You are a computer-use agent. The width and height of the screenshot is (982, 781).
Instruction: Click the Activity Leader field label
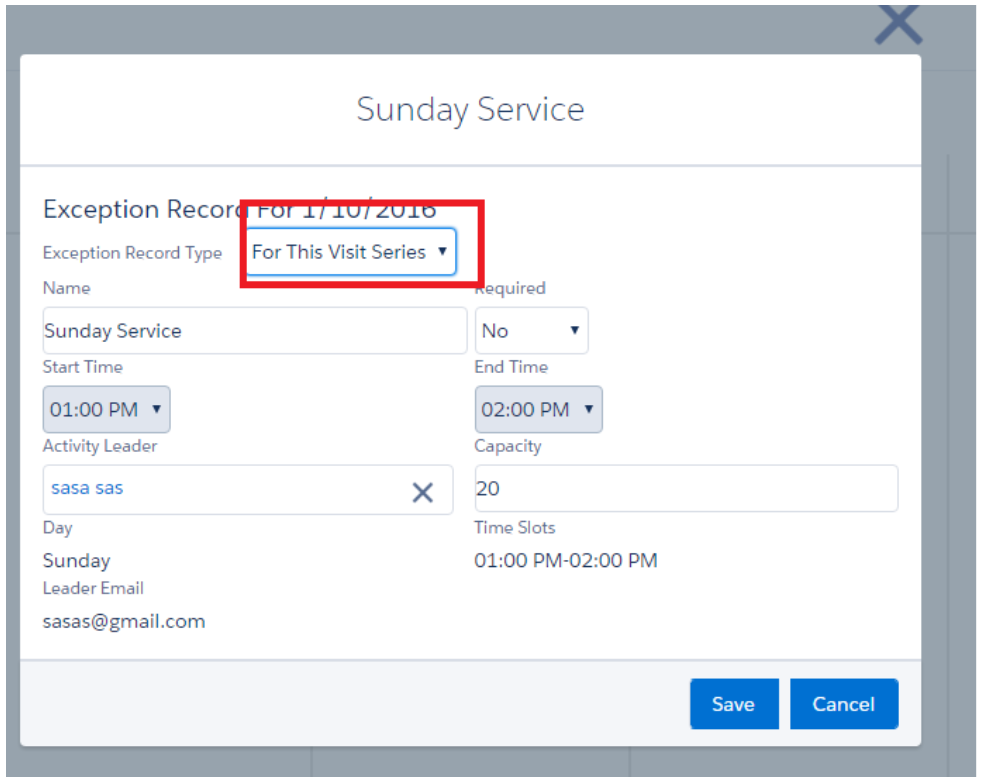(100, 446)
